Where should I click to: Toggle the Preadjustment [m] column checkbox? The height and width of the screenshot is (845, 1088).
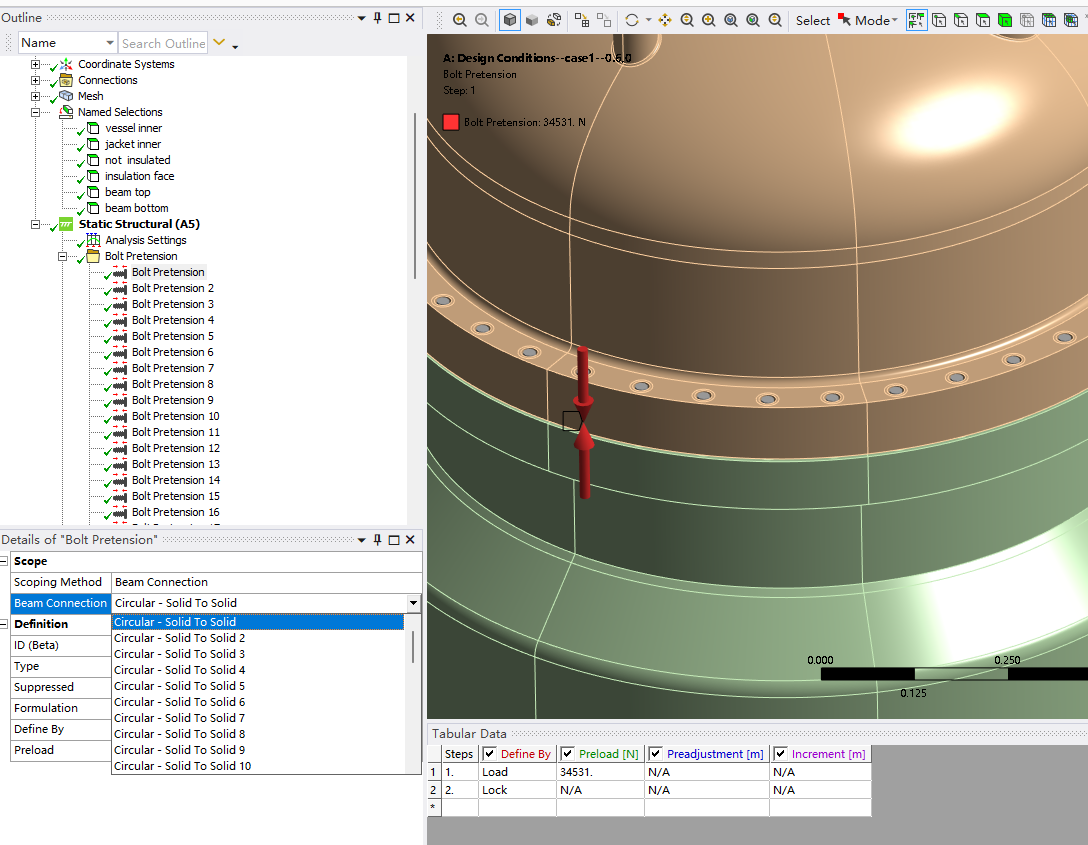pos(655,753)
